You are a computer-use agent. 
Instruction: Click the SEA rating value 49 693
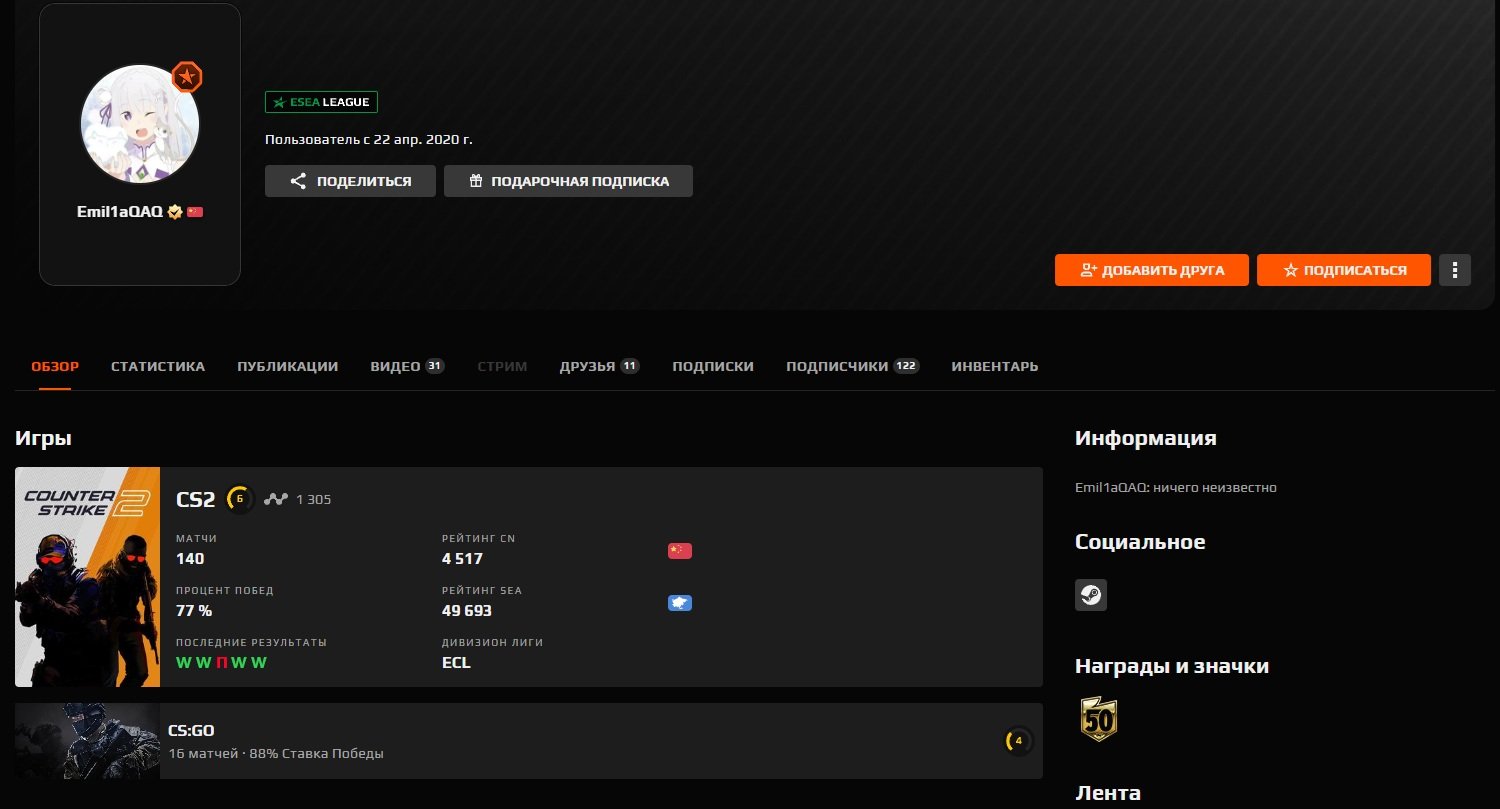[x=467, y=610]
